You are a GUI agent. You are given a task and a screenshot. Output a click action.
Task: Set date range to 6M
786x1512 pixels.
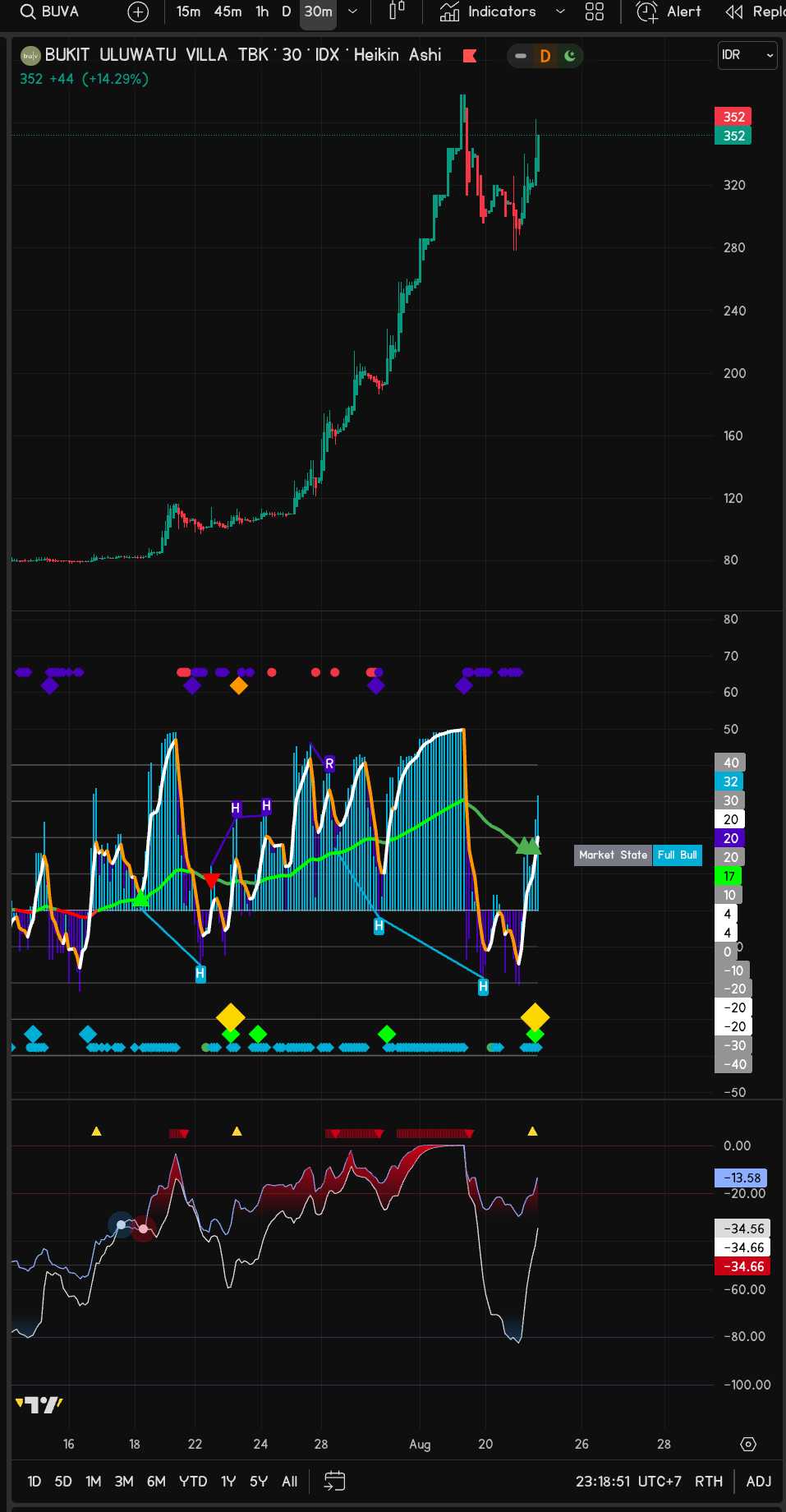156,1481
